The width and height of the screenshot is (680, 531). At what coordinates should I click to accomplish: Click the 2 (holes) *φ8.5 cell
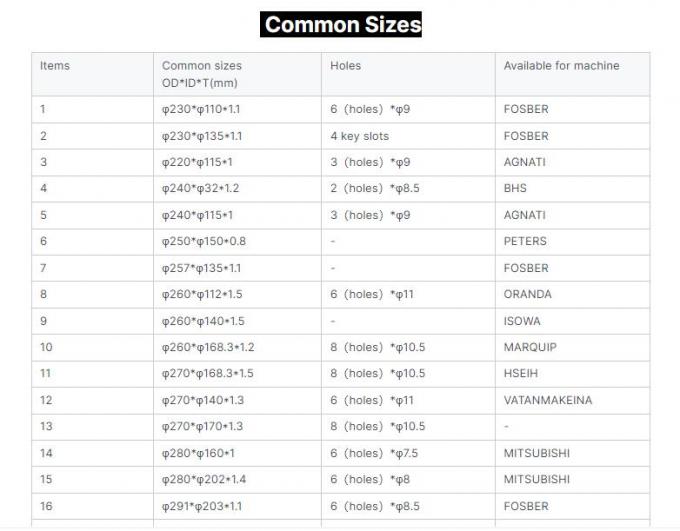372,188
